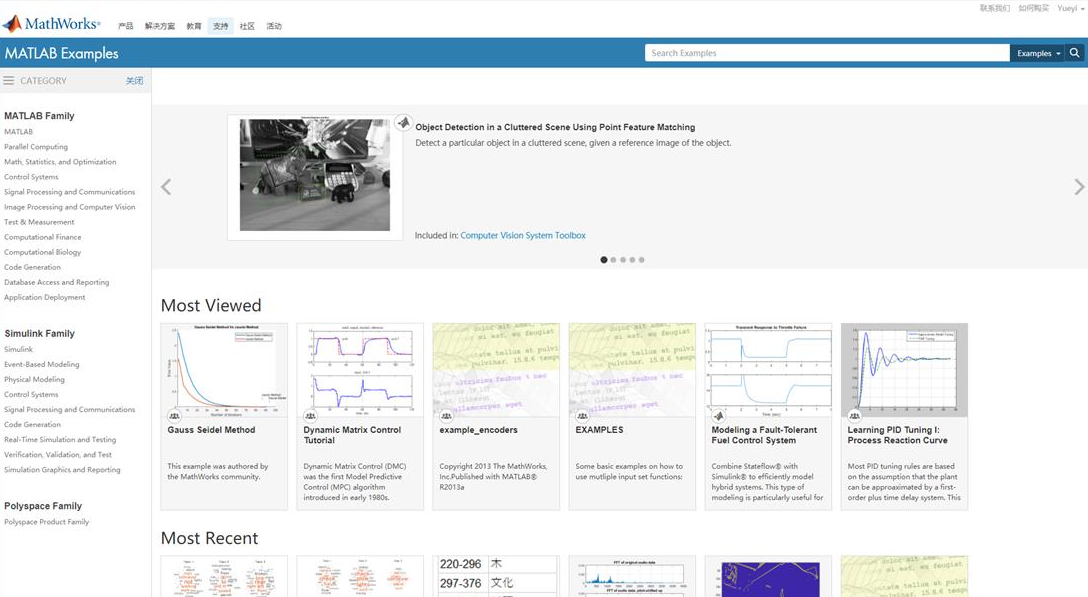Click community badge on EXAMPLES card

(582, 416)
